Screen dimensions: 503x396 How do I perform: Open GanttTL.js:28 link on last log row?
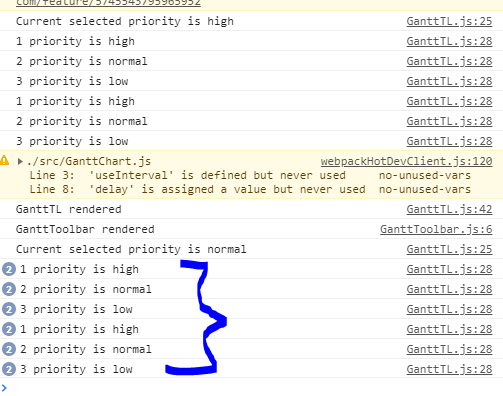(449, 369)
